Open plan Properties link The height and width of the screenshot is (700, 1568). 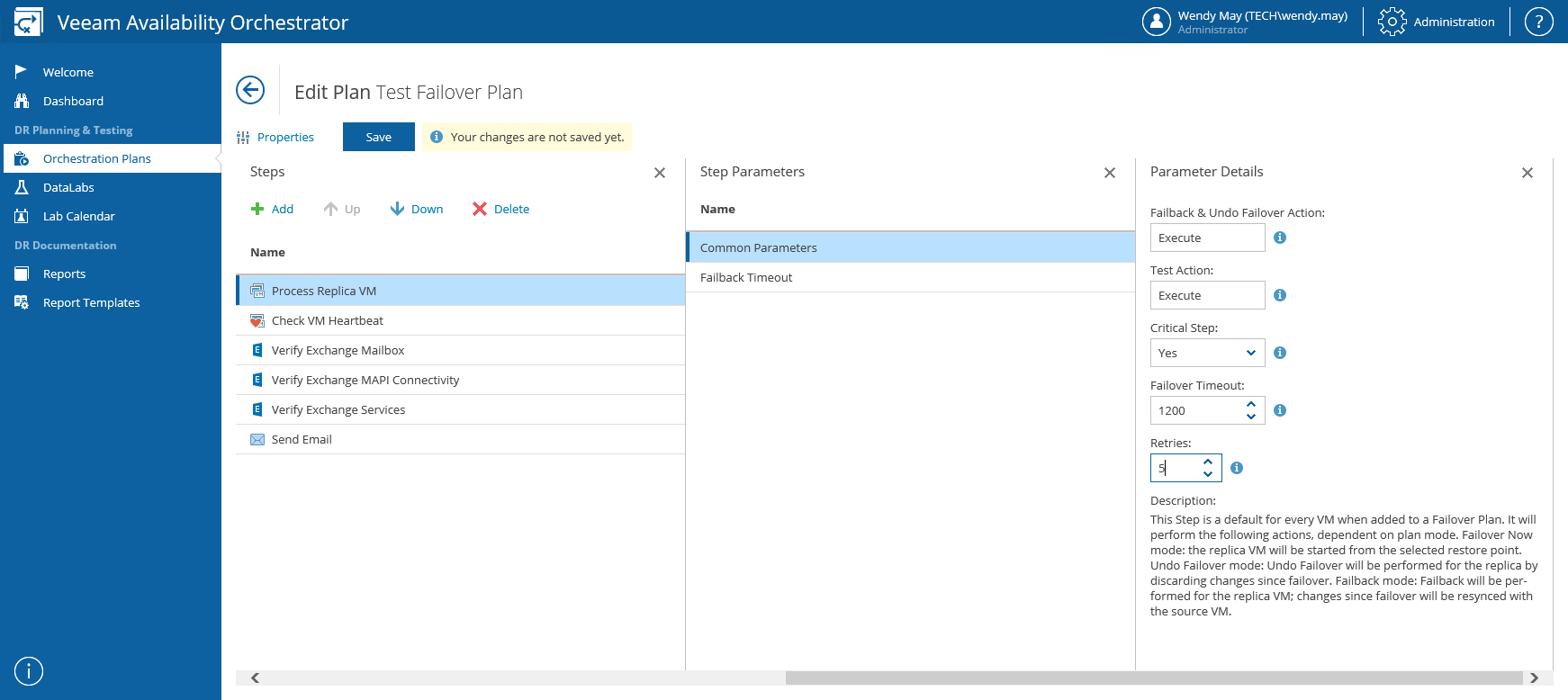coord(275,137)
